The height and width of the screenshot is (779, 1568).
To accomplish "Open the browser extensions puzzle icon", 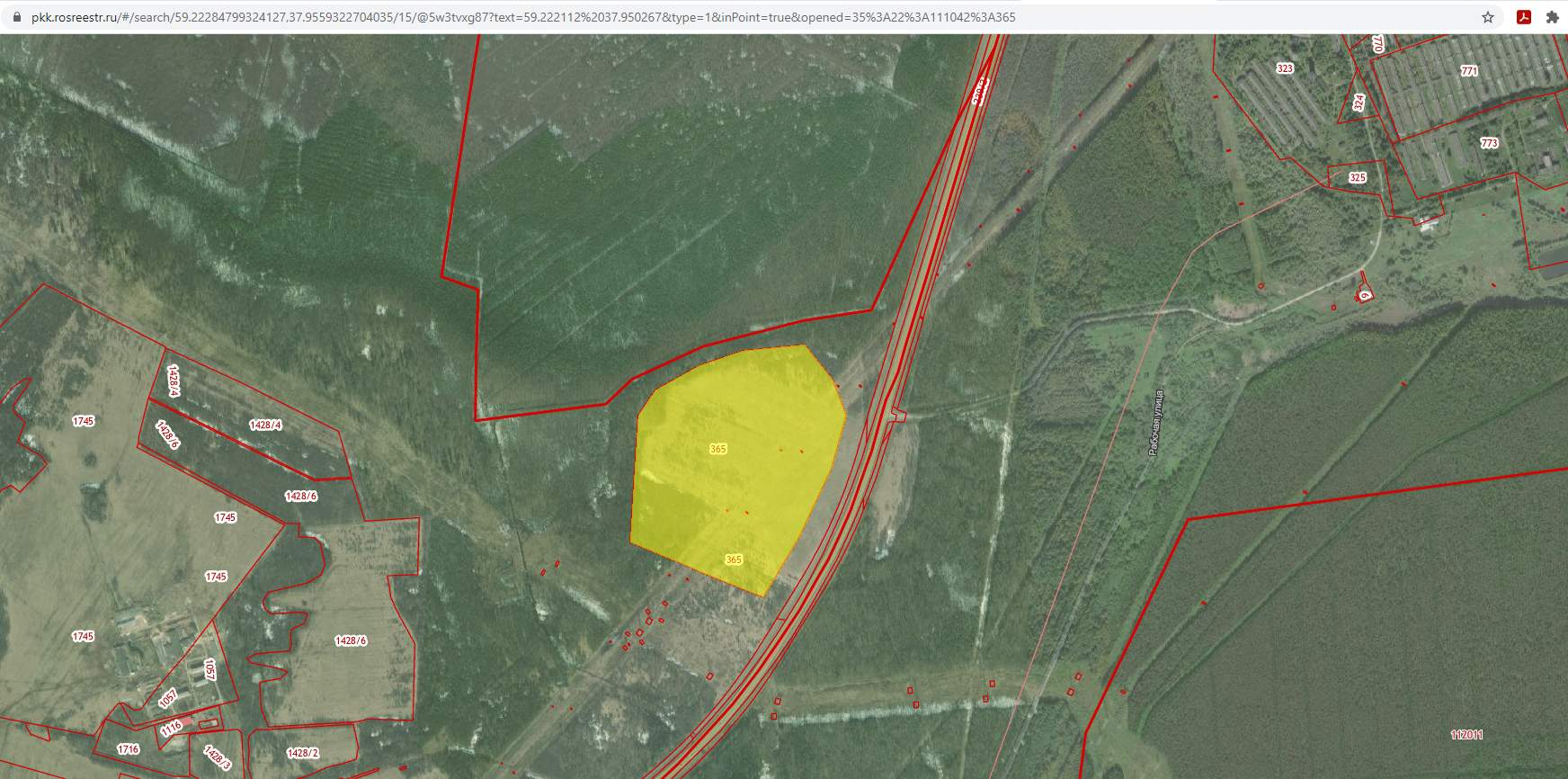I will [1553, 17].
